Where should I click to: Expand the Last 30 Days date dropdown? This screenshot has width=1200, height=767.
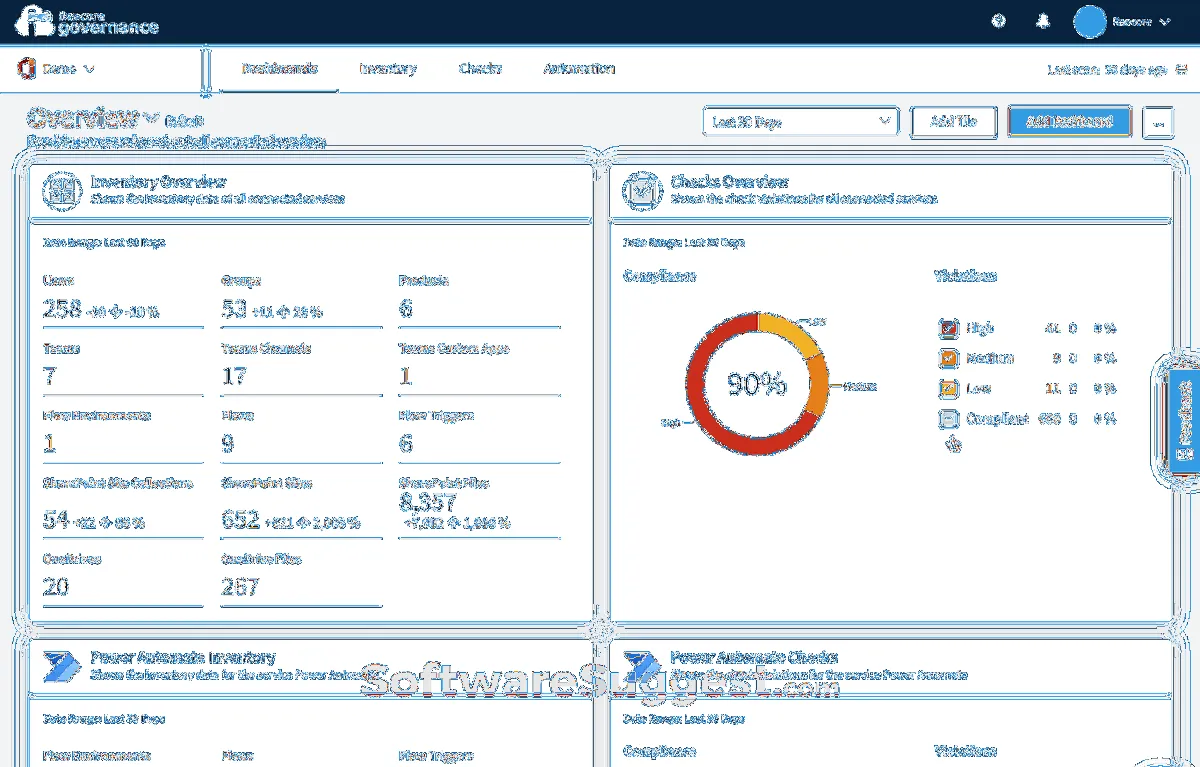pos(799,122)
